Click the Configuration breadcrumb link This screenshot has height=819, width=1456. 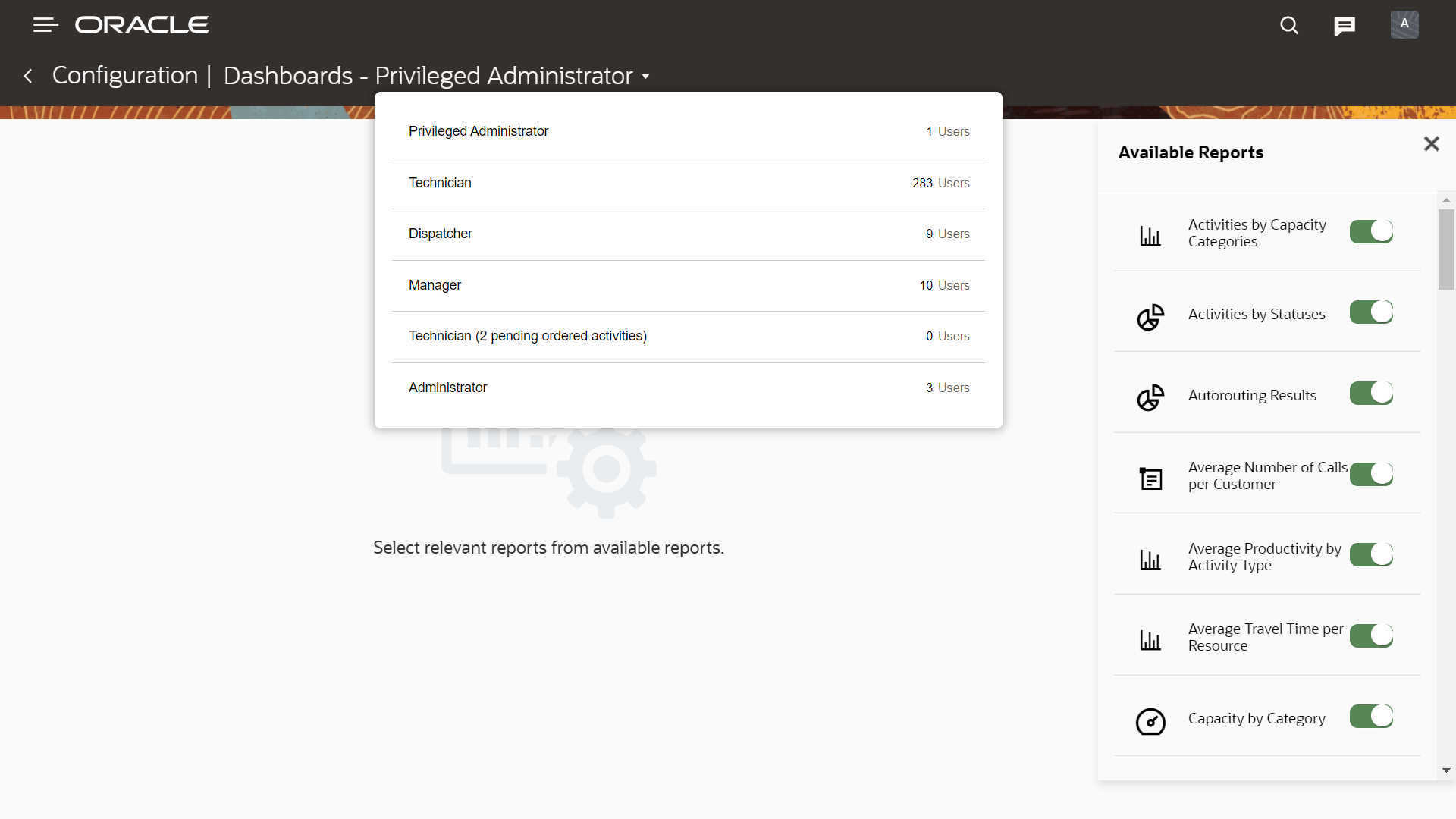click(x=125, y=76)
